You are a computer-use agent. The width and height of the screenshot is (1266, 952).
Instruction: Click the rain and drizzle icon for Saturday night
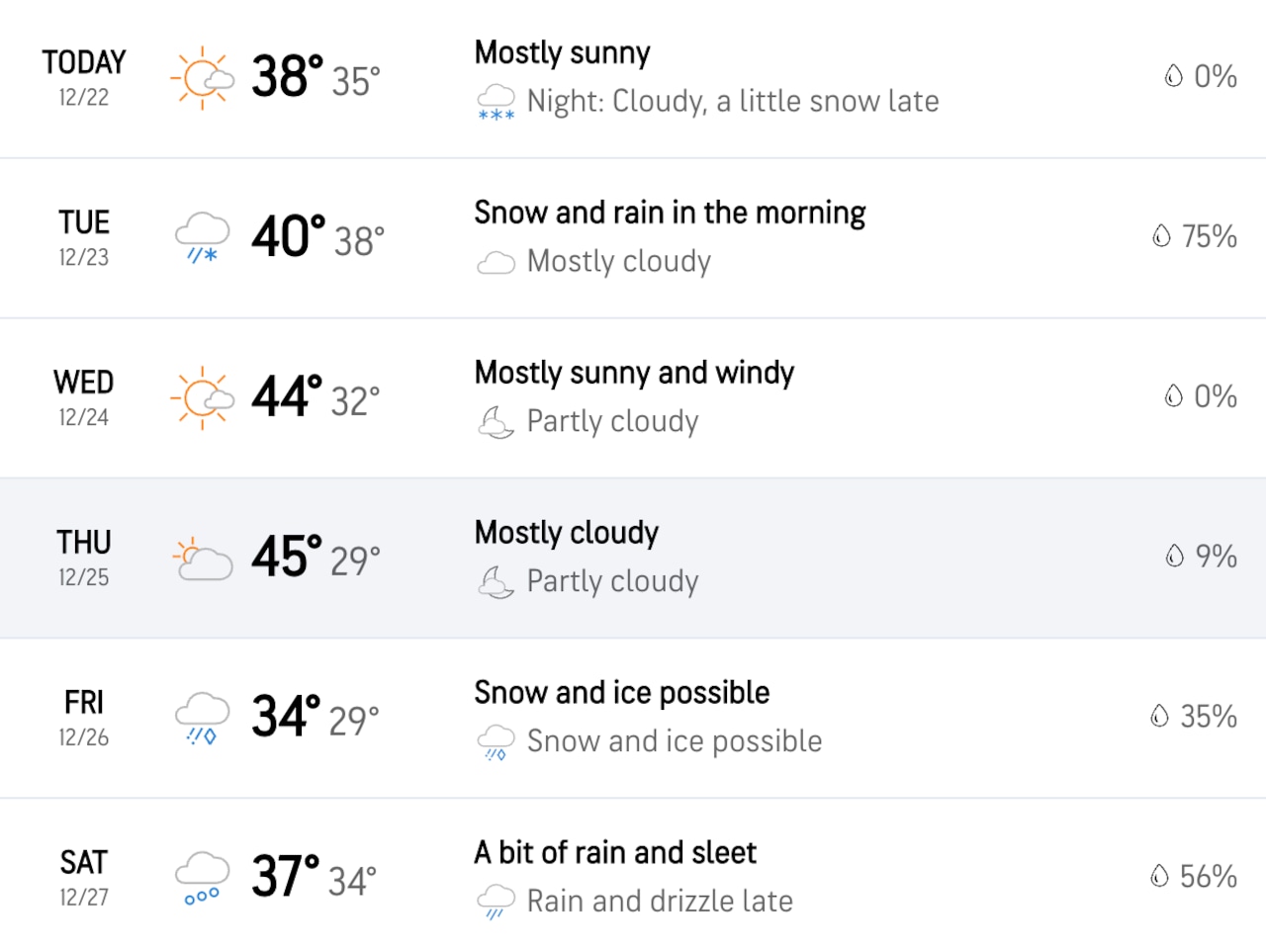point(496,901)
